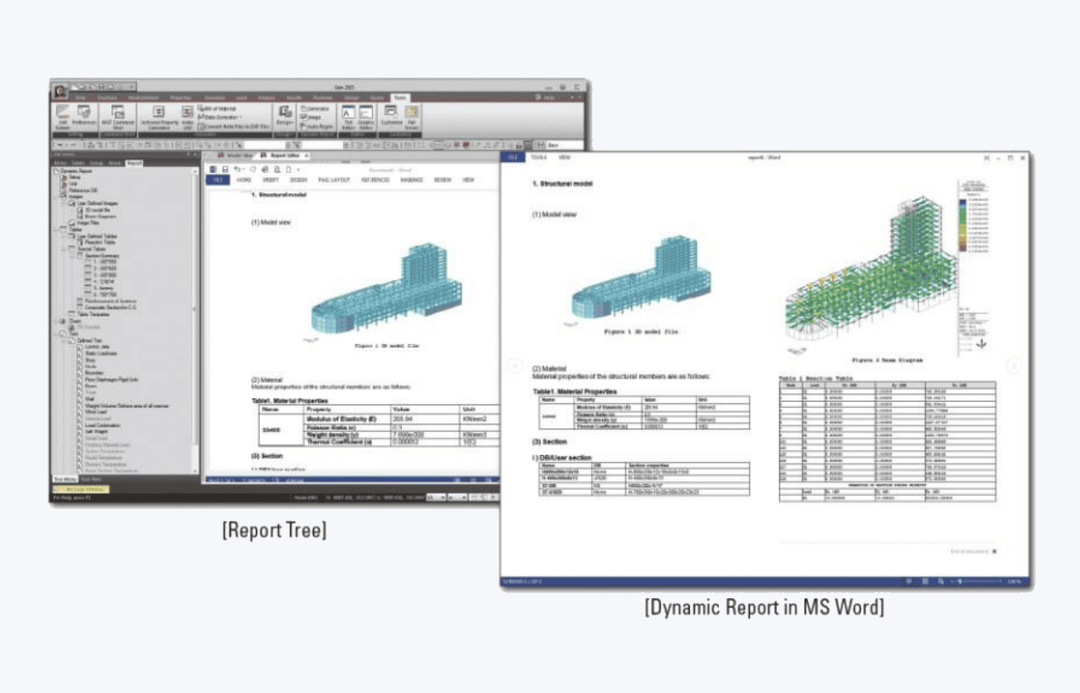Select Self Weight tree item
Image resolution: width=1080 pixels, height=693 pixels.
click(96, 432)
